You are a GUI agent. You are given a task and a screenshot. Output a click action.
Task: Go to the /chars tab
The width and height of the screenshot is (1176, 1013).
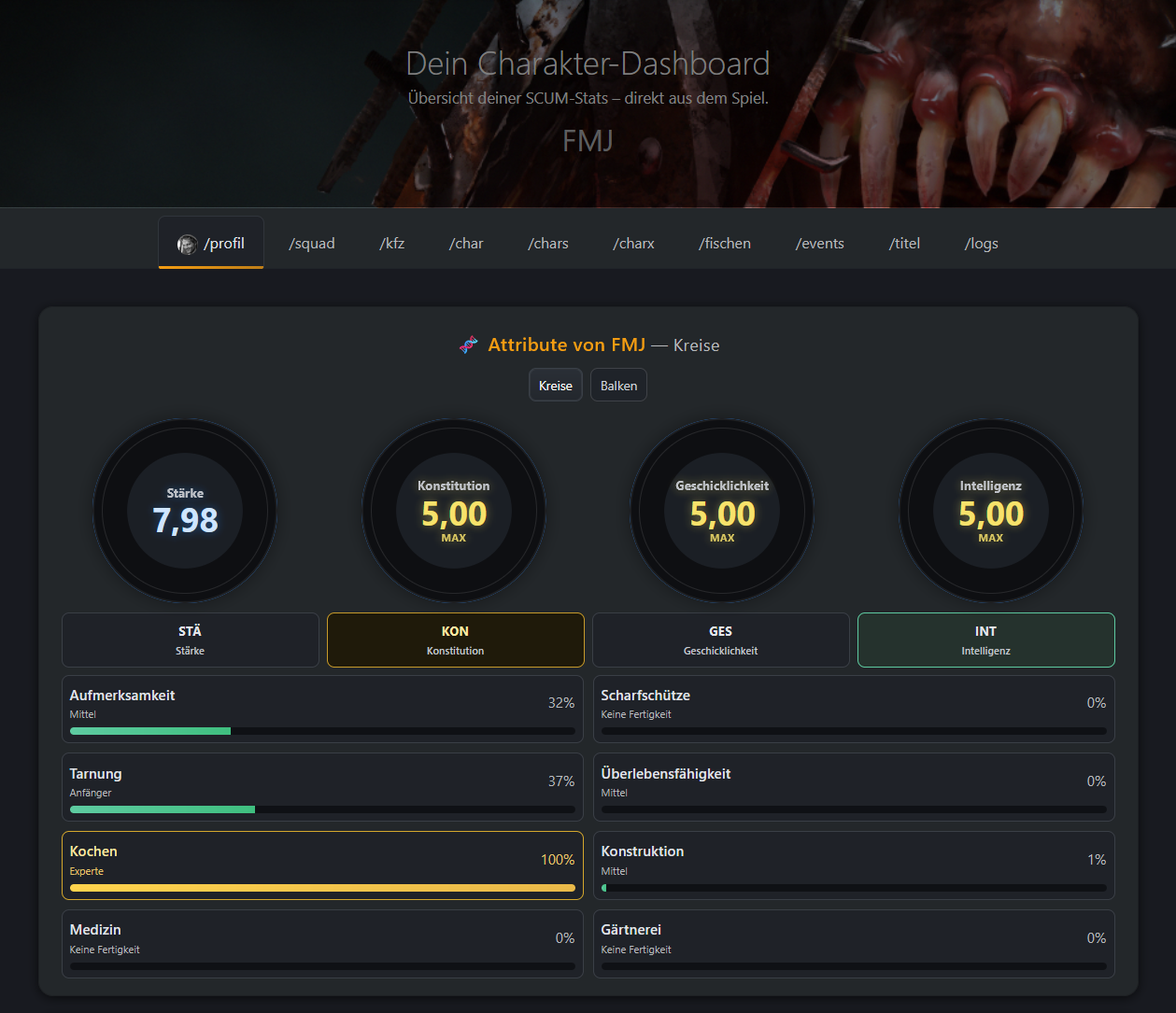[x=548, y=244]
